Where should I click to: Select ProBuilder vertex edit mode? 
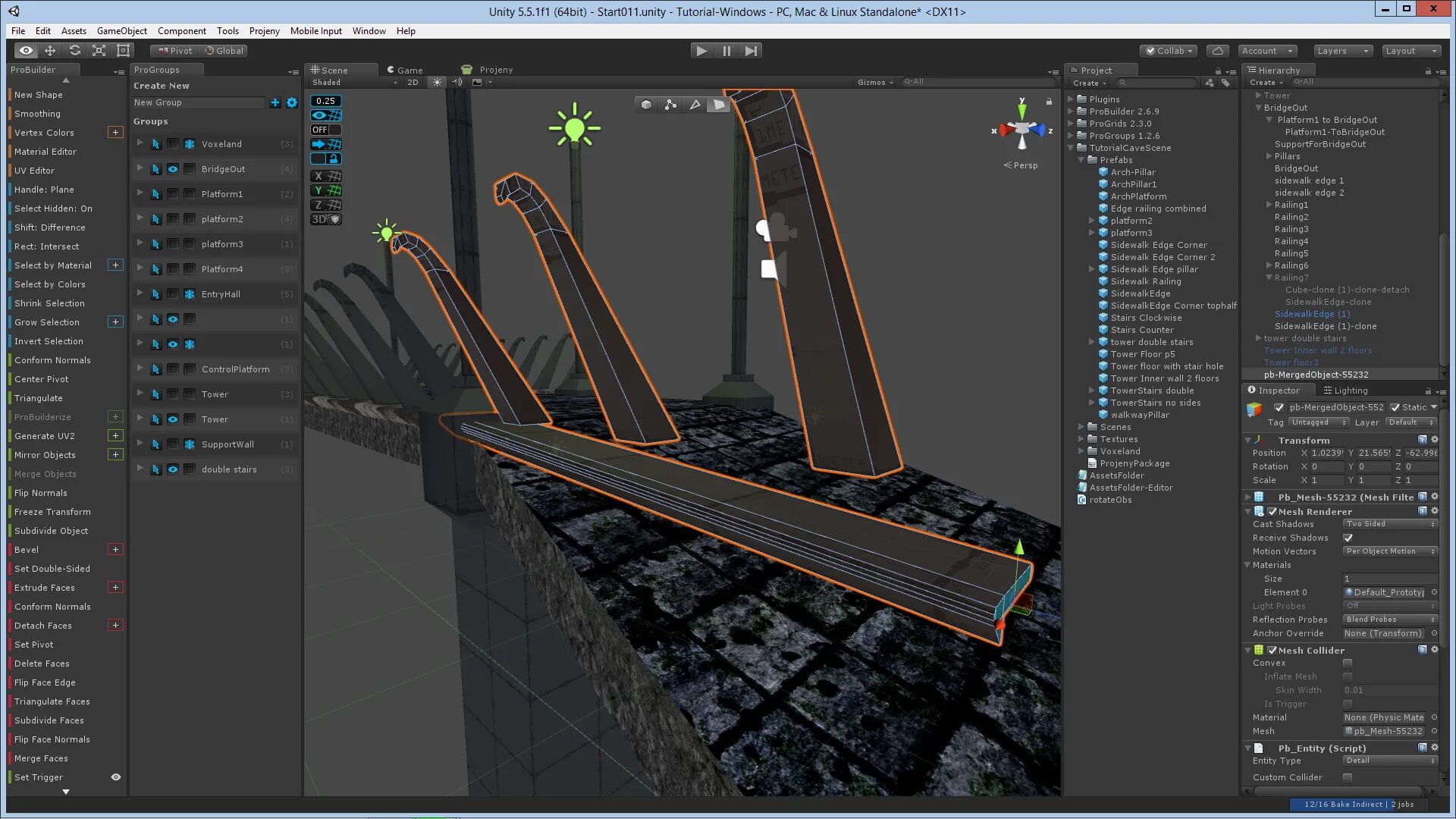[x=670, y=105]
